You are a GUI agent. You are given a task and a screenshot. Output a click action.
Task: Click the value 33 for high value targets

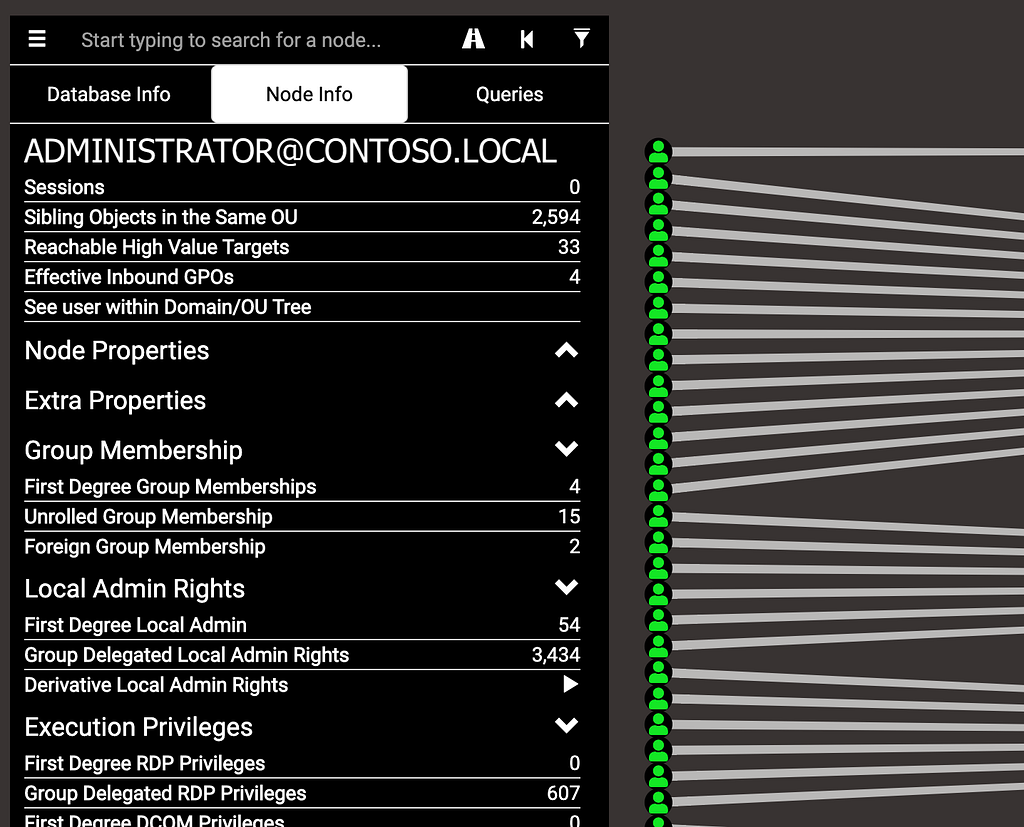(x=569, y=247)
